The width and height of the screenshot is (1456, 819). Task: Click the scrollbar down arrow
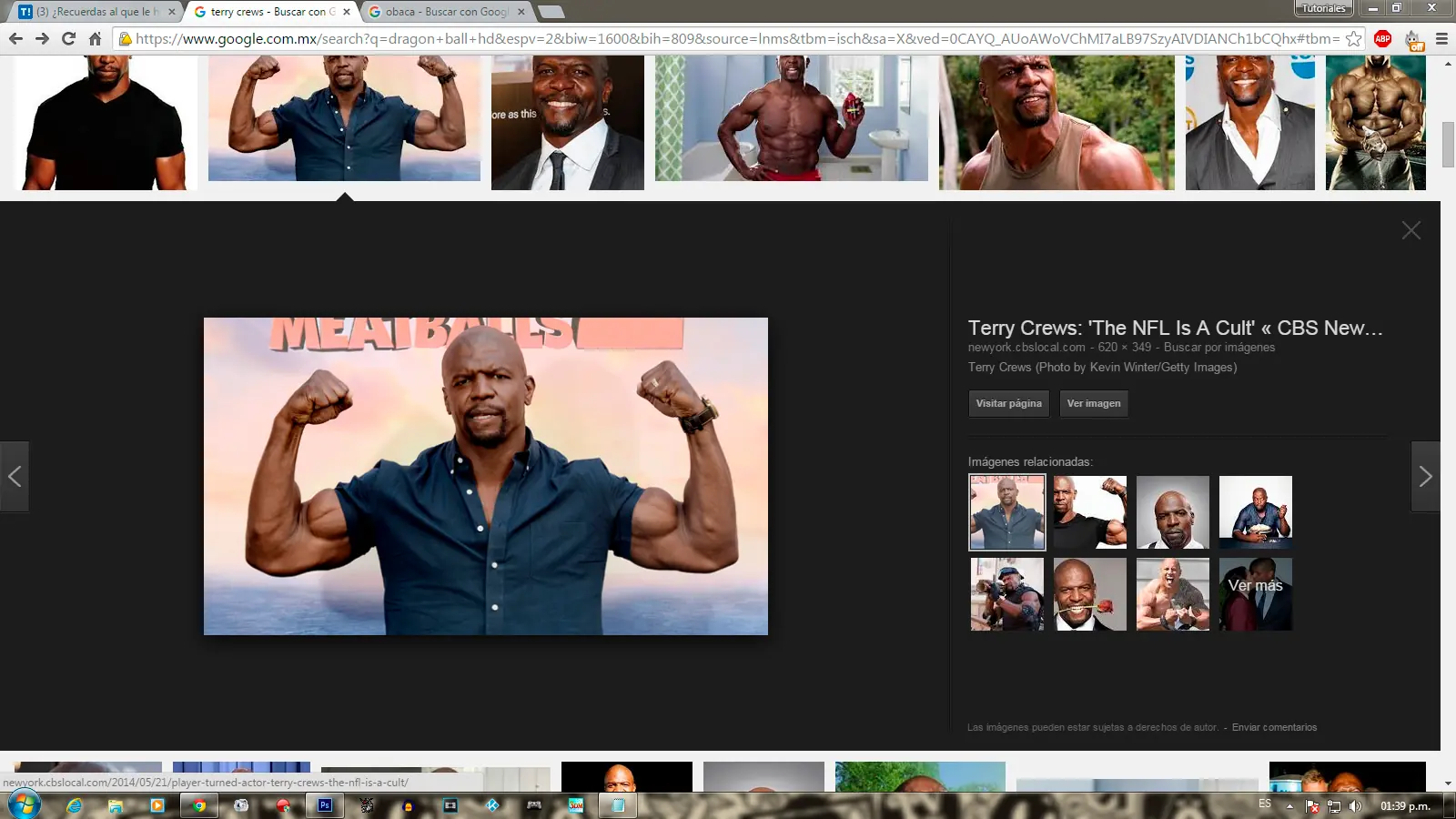(1448, 784)
